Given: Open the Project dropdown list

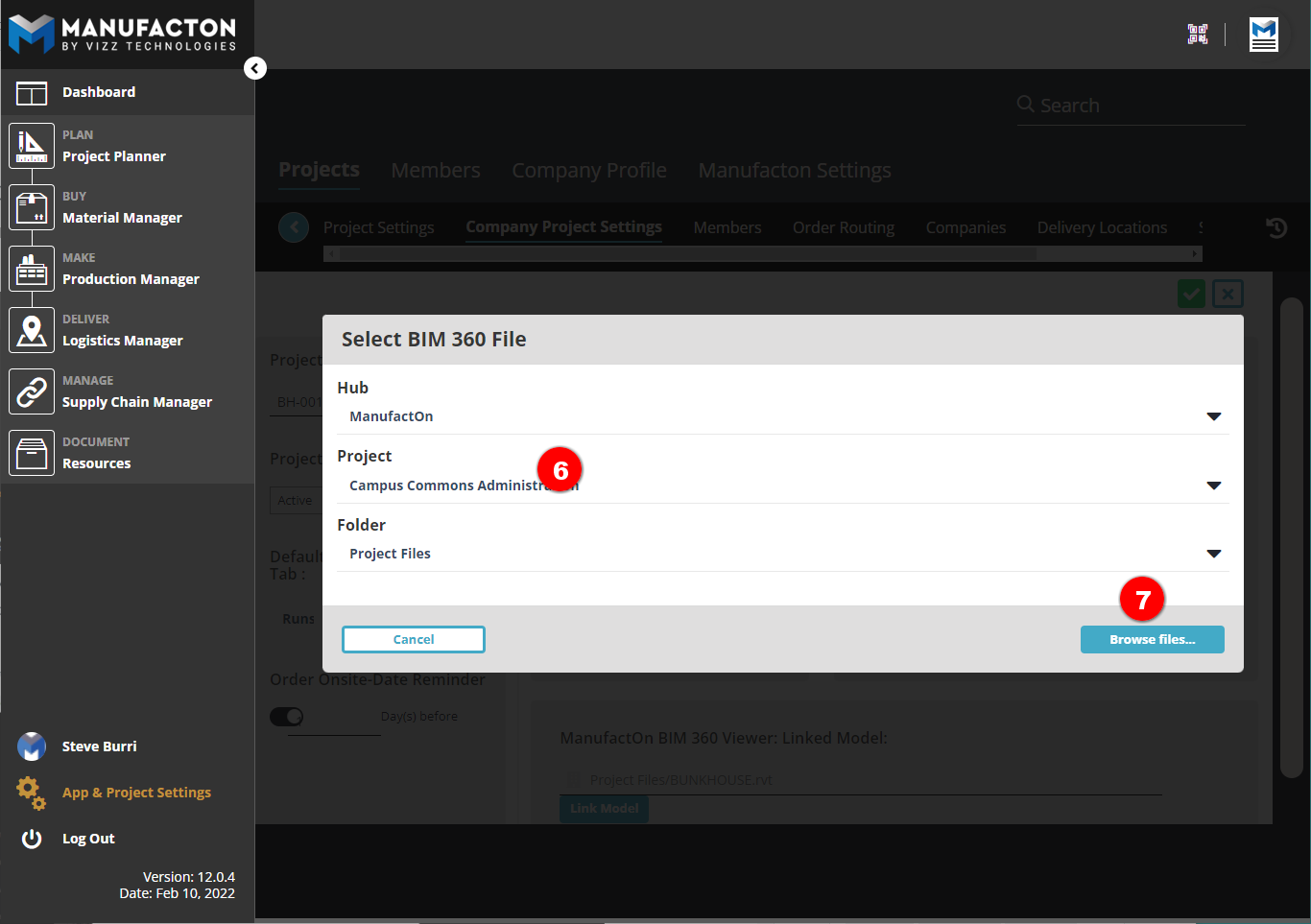Looking at the screenshot, I should [x=1213, y=486].
